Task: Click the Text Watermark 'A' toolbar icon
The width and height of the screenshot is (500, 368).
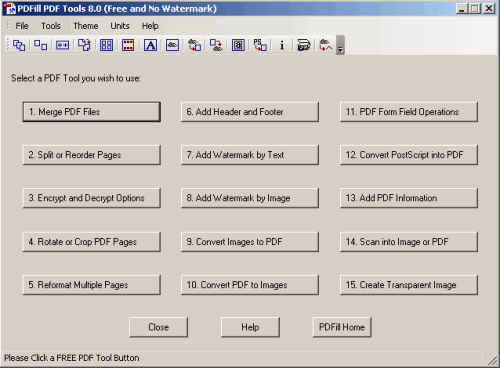Action: 150,45
